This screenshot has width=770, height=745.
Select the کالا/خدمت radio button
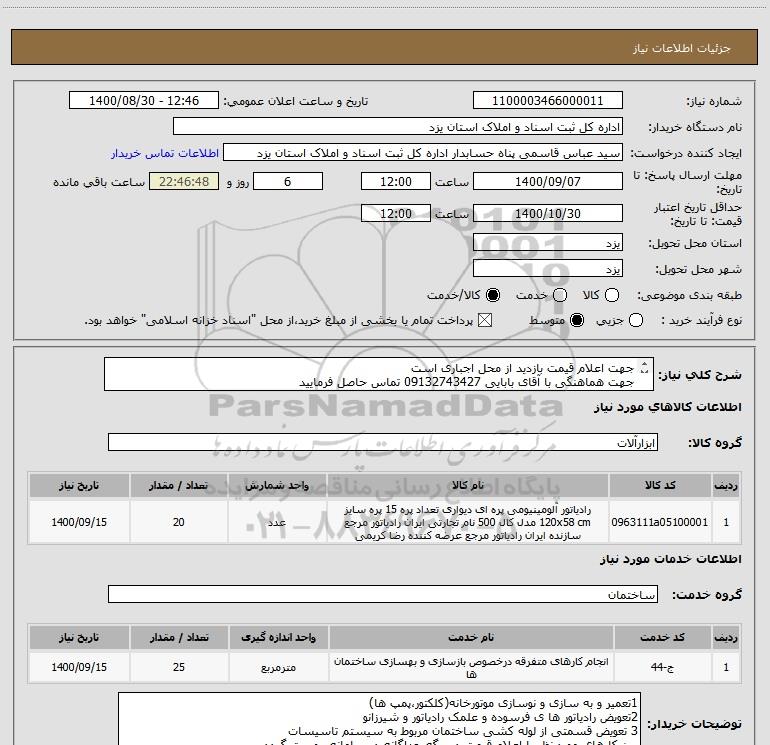point(493,295)
